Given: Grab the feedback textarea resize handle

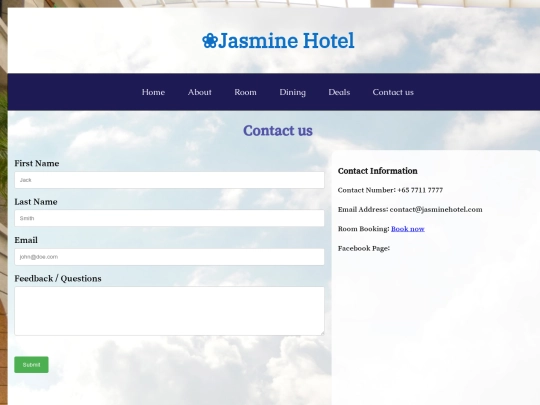Looking at the screenshot, I should click(322, 333).
